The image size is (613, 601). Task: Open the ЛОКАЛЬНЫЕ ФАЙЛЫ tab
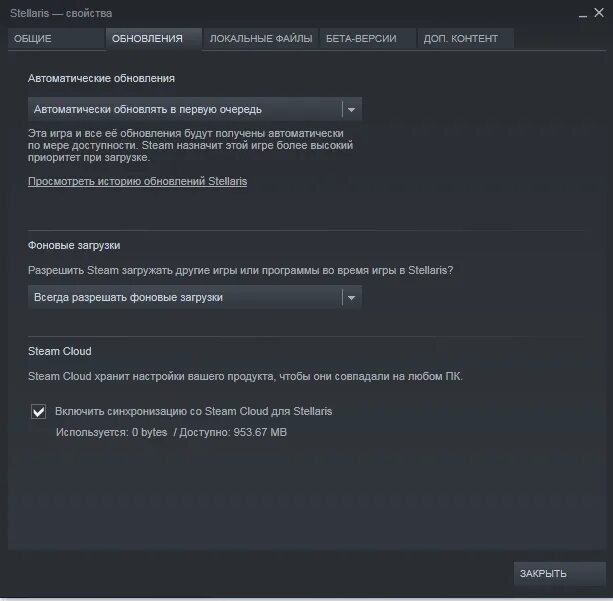(x=261, y=39)
